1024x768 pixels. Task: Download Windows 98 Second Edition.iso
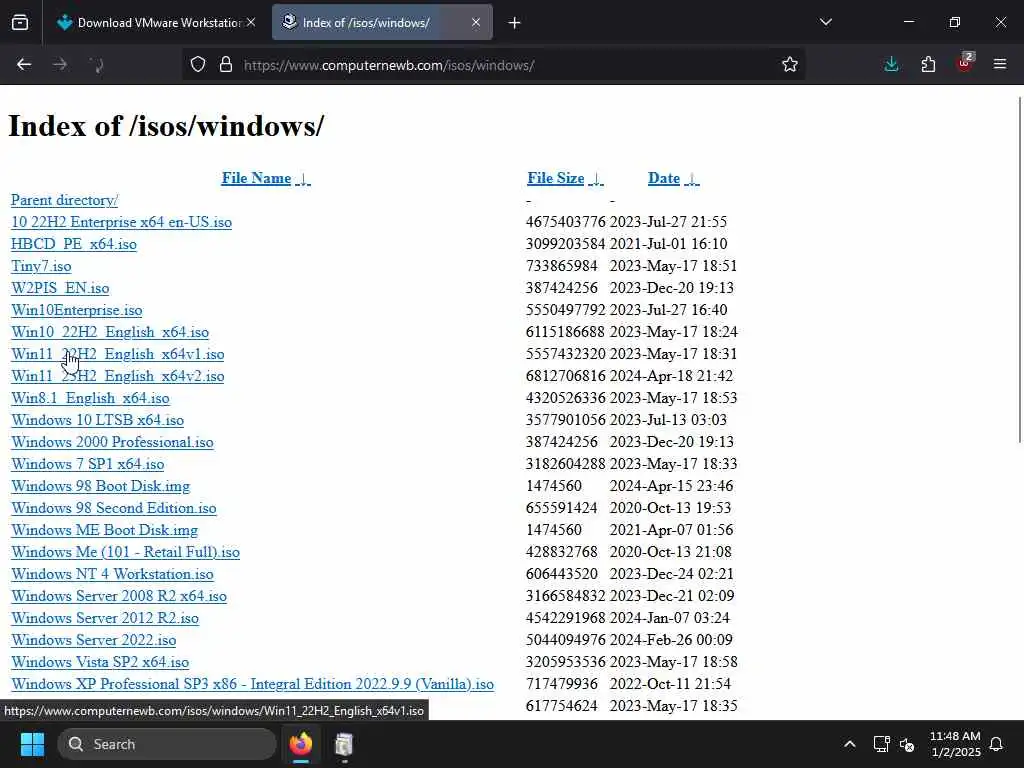click(x=114, y=508)
